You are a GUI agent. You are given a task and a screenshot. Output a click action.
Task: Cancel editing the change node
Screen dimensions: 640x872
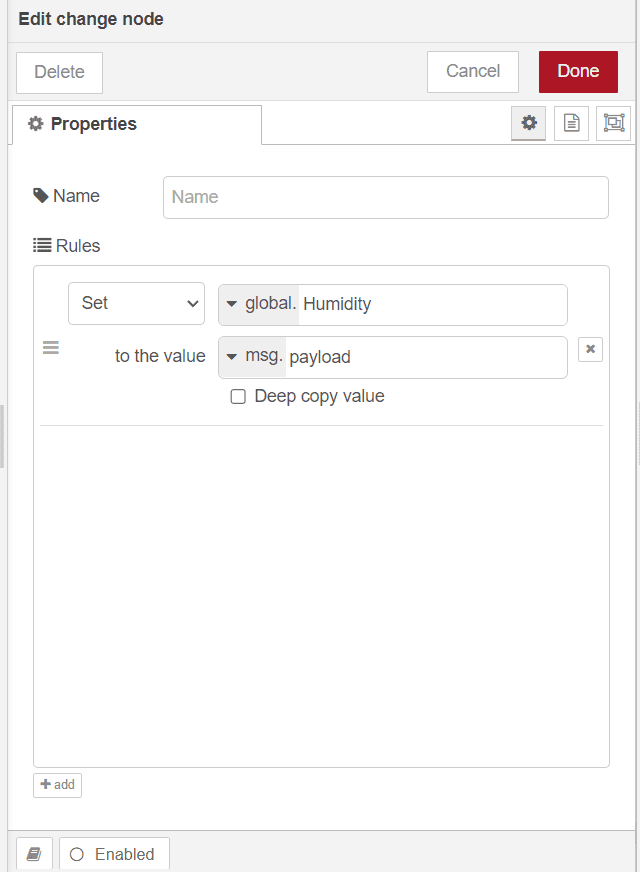tap(472, 71)
